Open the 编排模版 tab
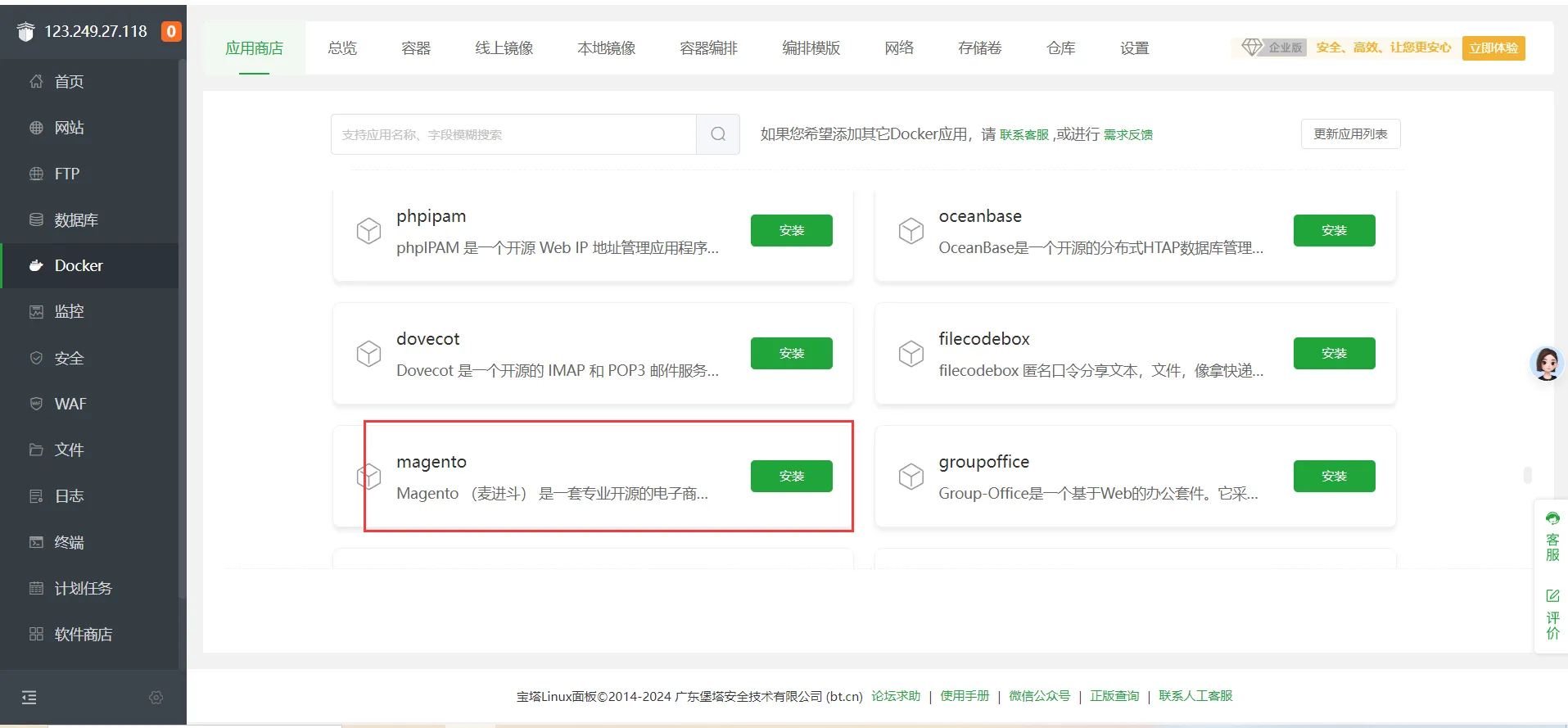Screen dimensions: 1568x728 pyautogui.click(x=811, y=48)
